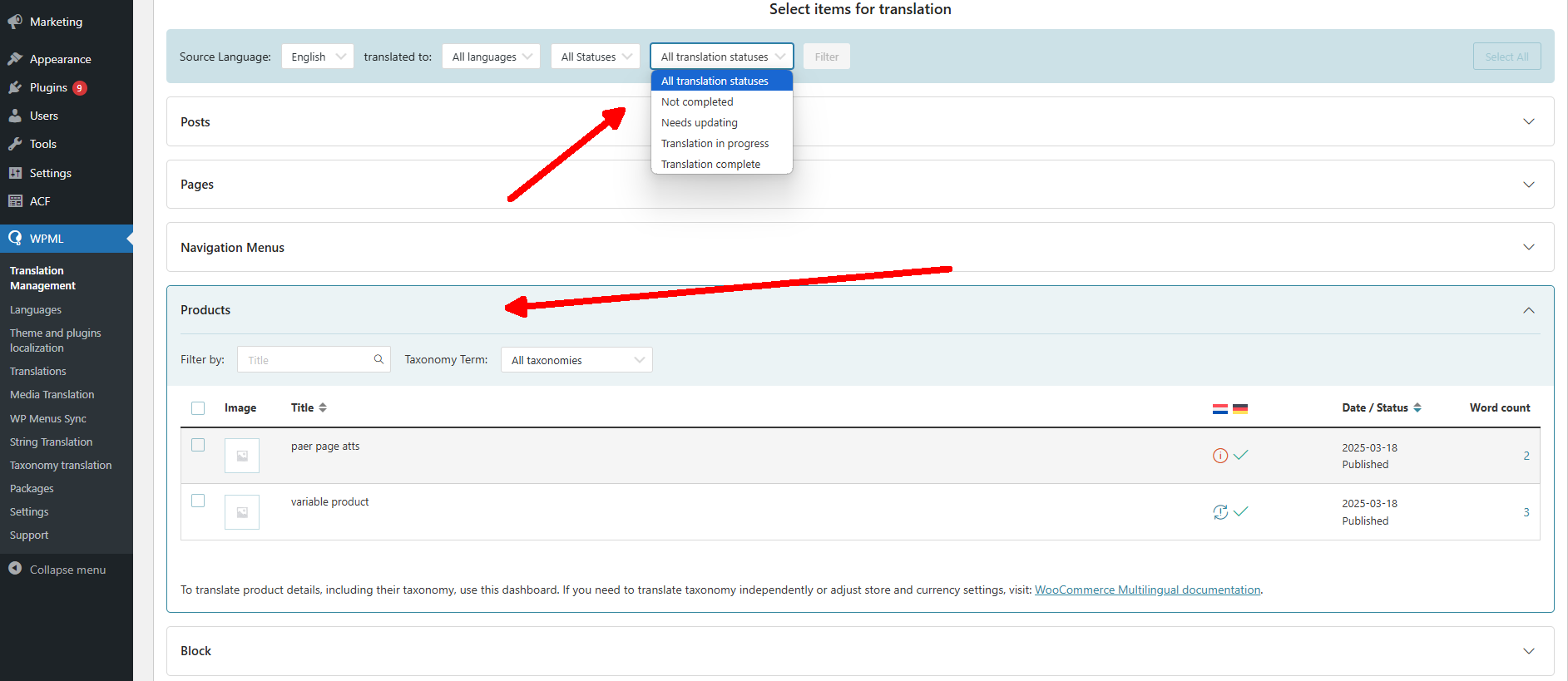Open WP Menus Sync submenu item
Viewport: 1568px width, 681px height.
point(48,418)
